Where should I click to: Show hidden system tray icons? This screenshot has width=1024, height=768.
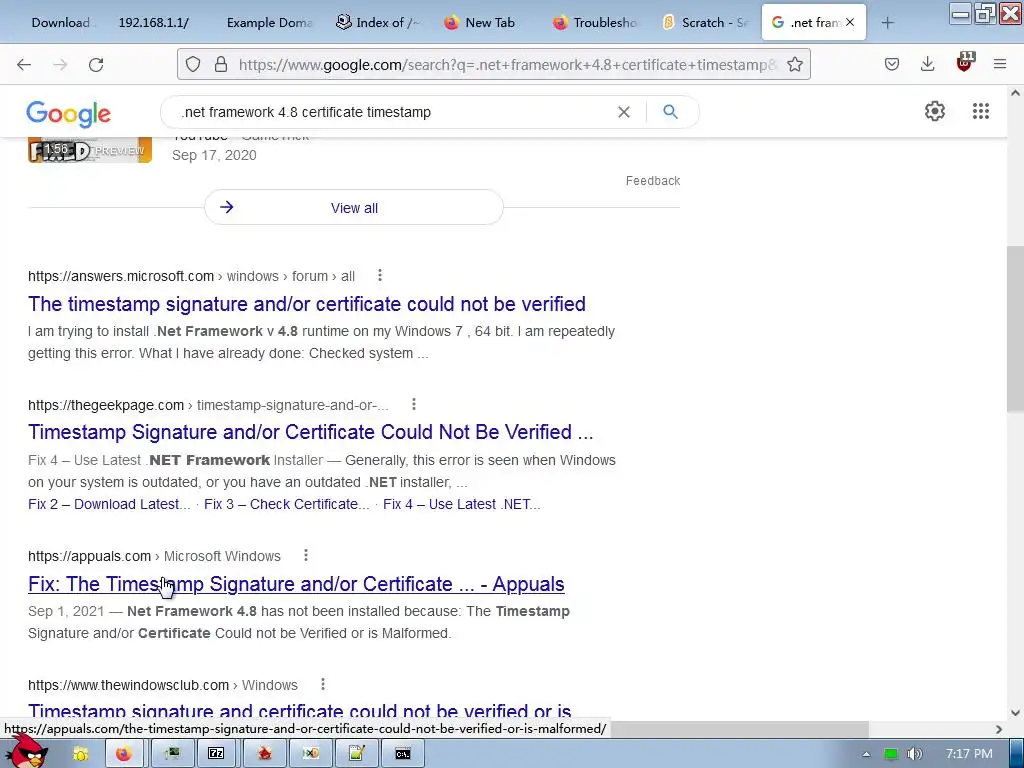(x=867, y=754)
